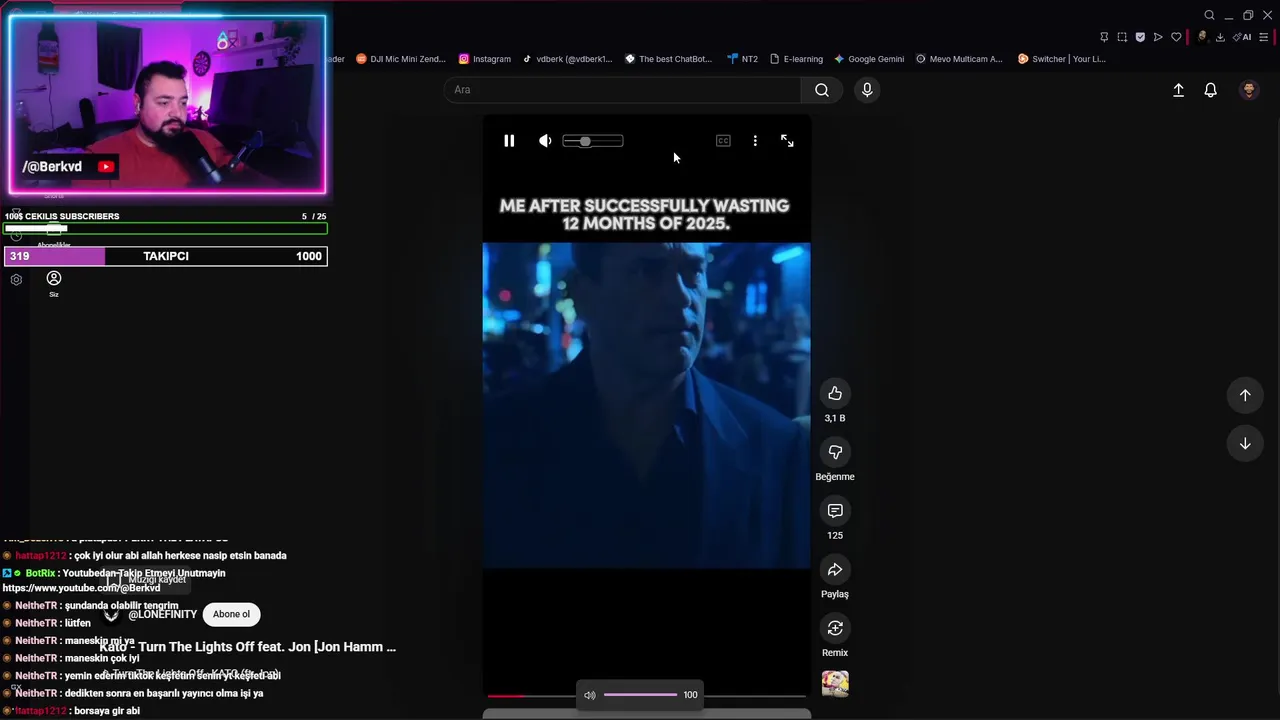Open the browser AI assistant button
Screen dimensions: 1280x720
1242,37
